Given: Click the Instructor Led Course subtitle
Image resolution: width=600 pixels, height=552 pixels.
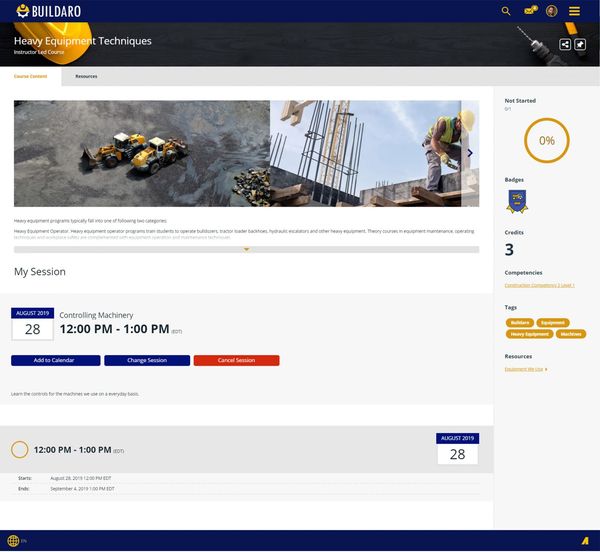Looking at the screenshot, I should [x=39, y=52].
